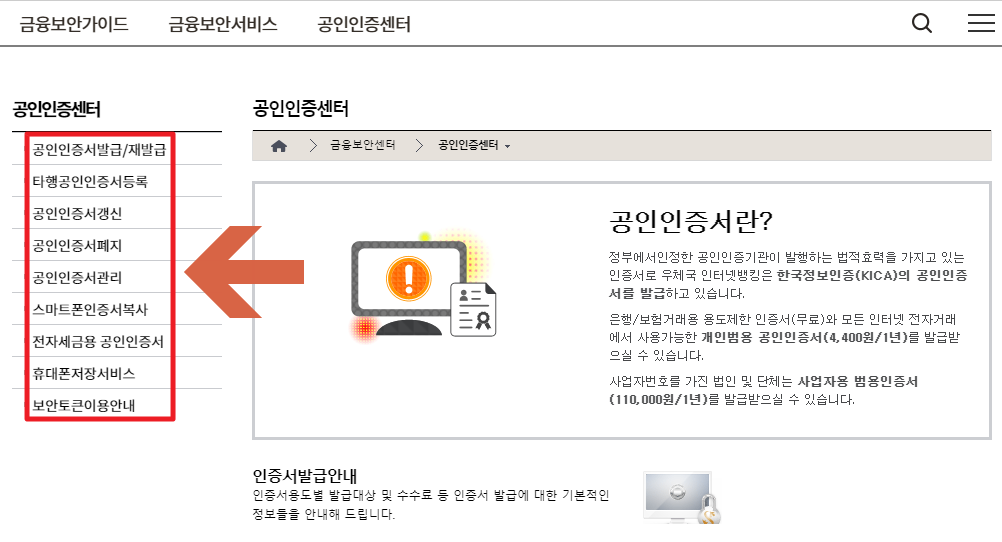Select 공인인증서폐지 in sidebar
The height and width of the screenshot is (542, 1002).
click(77, 245)
